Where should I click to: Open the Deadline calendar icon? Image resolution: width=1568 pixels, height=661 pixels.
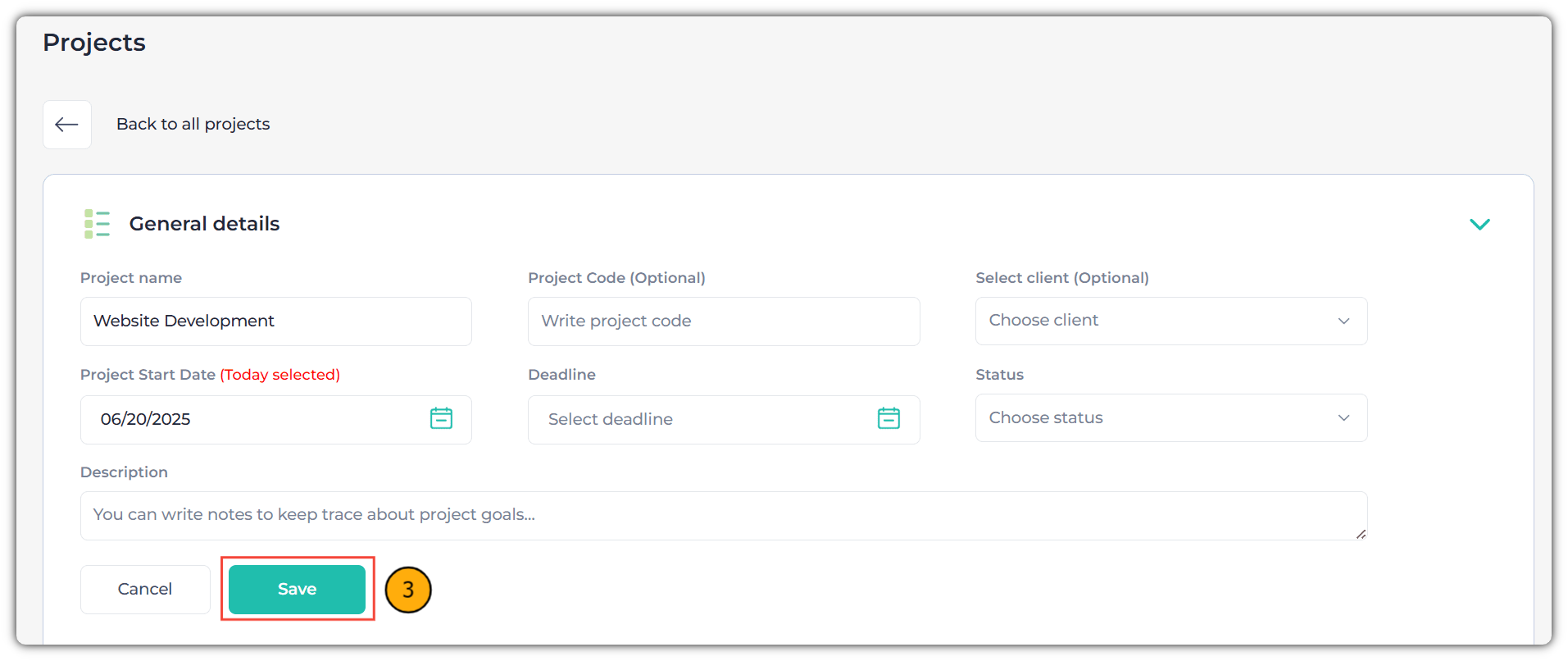pos(889,418)
